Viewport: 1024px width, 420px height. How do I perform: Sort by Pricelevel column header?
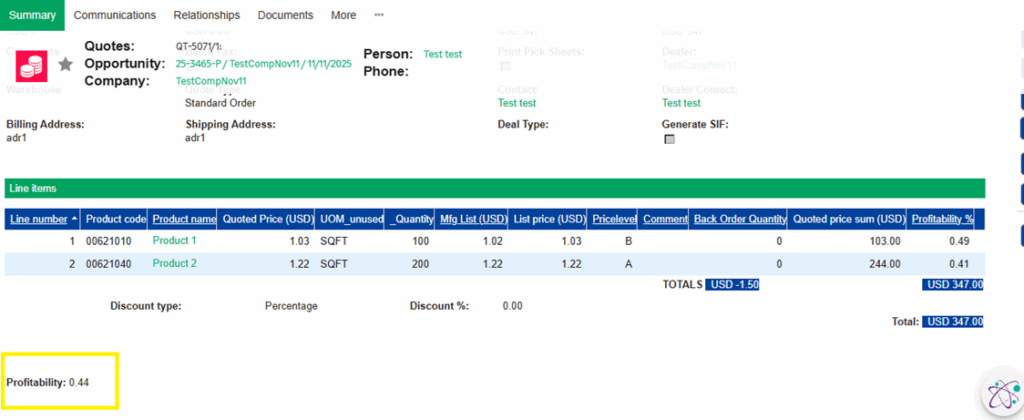point(613,219)
